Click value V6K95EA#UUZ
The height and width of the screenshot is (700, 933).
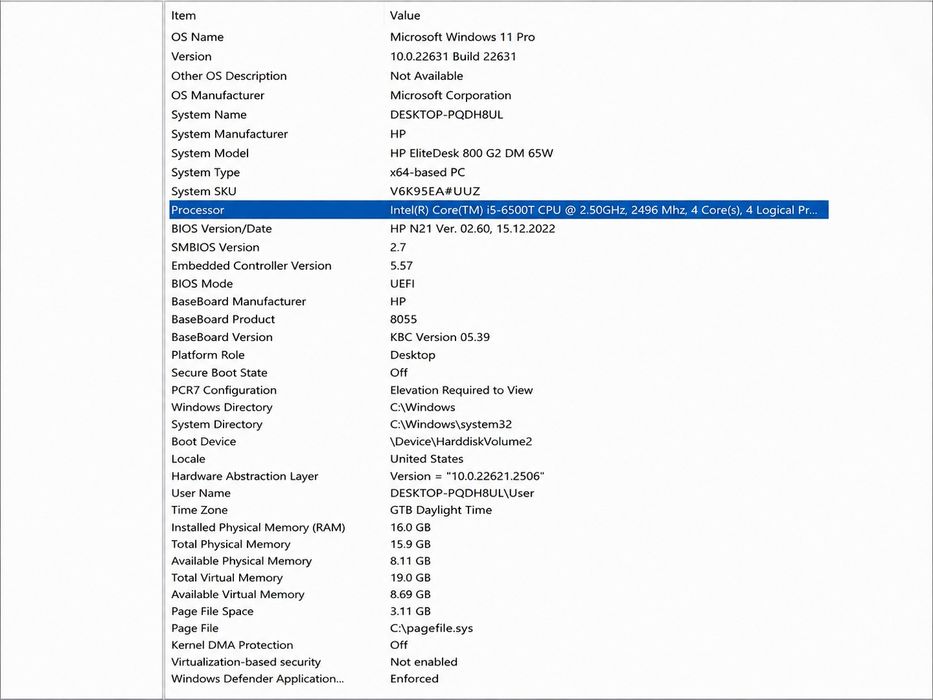pos(434,191)
